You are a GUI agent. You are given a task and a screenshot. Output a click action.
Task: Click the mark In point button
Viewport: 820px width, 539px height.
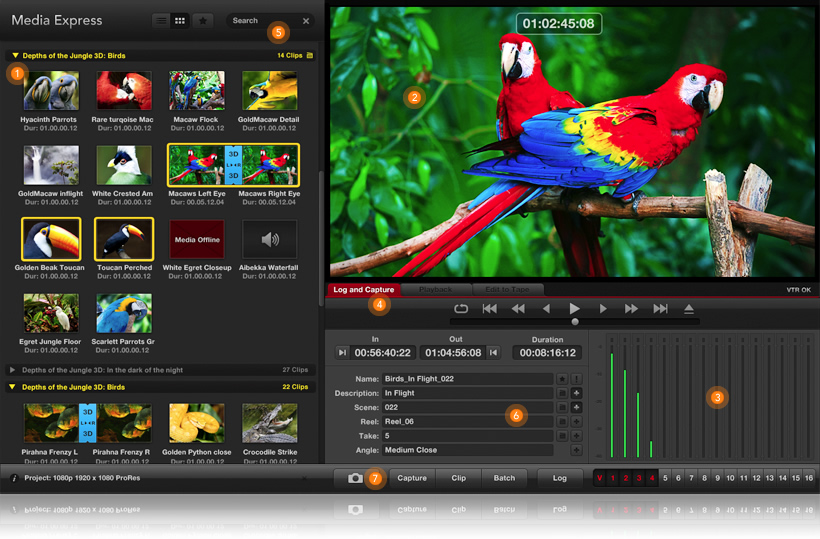pyautogui.click(x=342, y=352)
